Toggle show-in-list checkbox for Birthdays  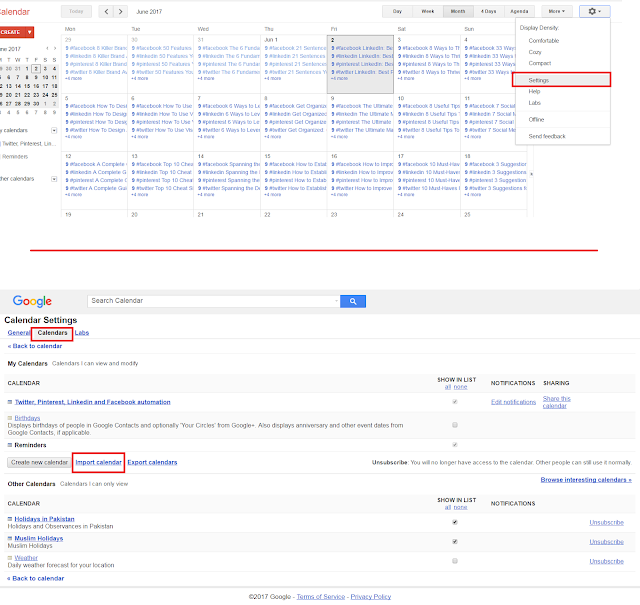455,425
